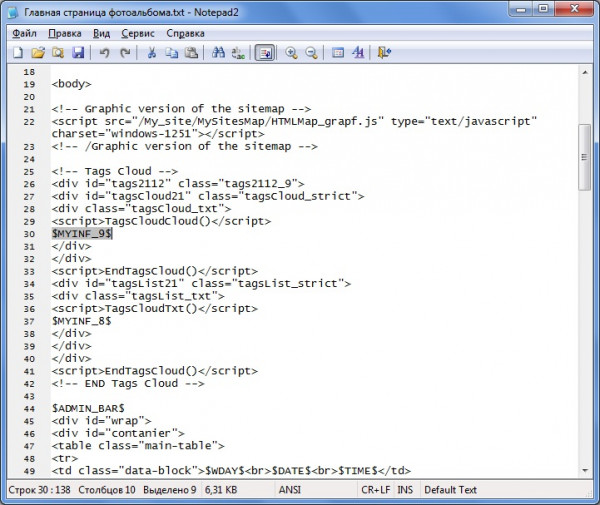
Task: Toggle the word wrap toolbar button
Action: (x=265, y=53)
